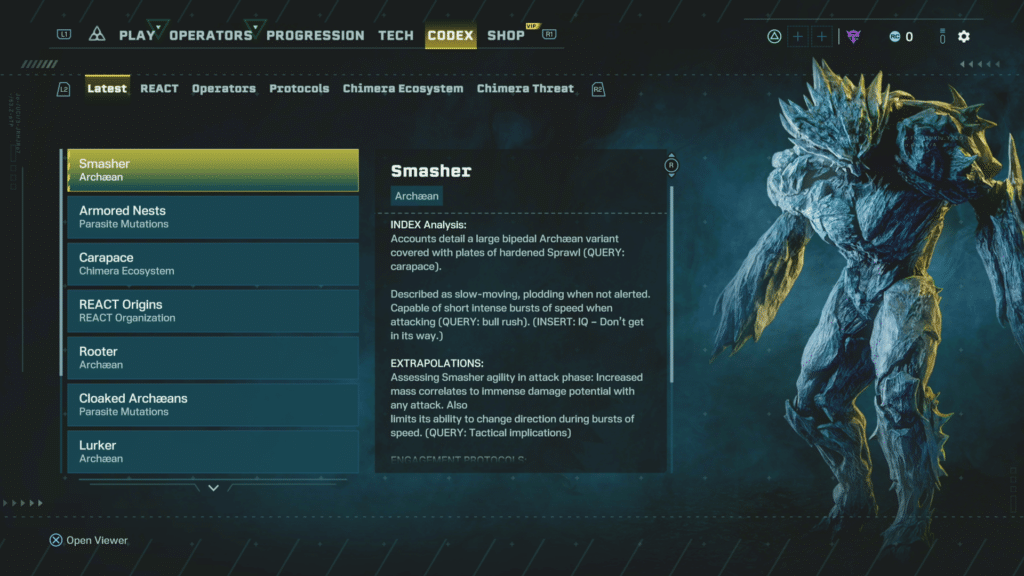
Task: Click the L2 previous category icon
Action: coord(63,89)
